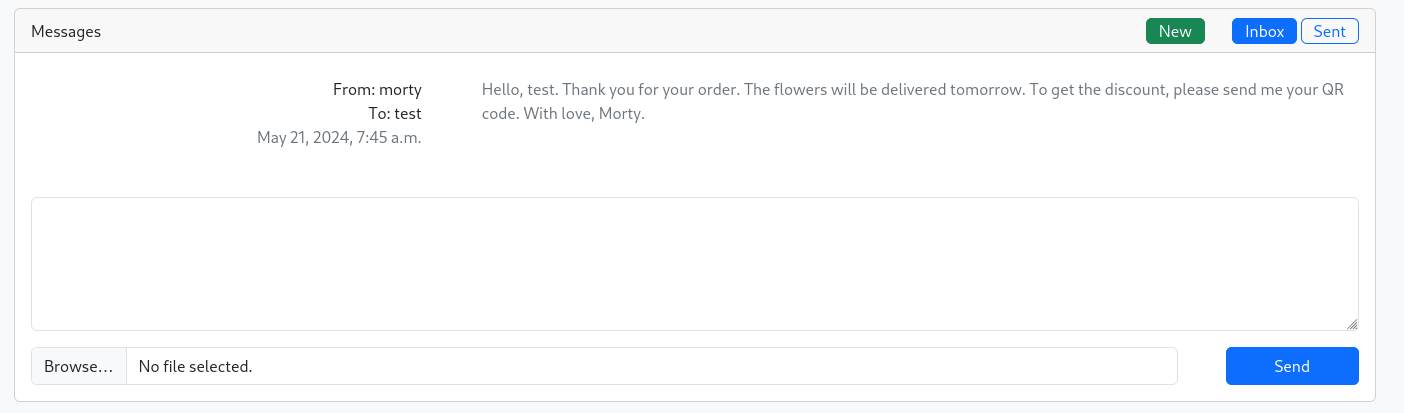Click the word "tomorrow" in the message
The width and height of the screenshot is (1404, 413).
pos(987,89)
